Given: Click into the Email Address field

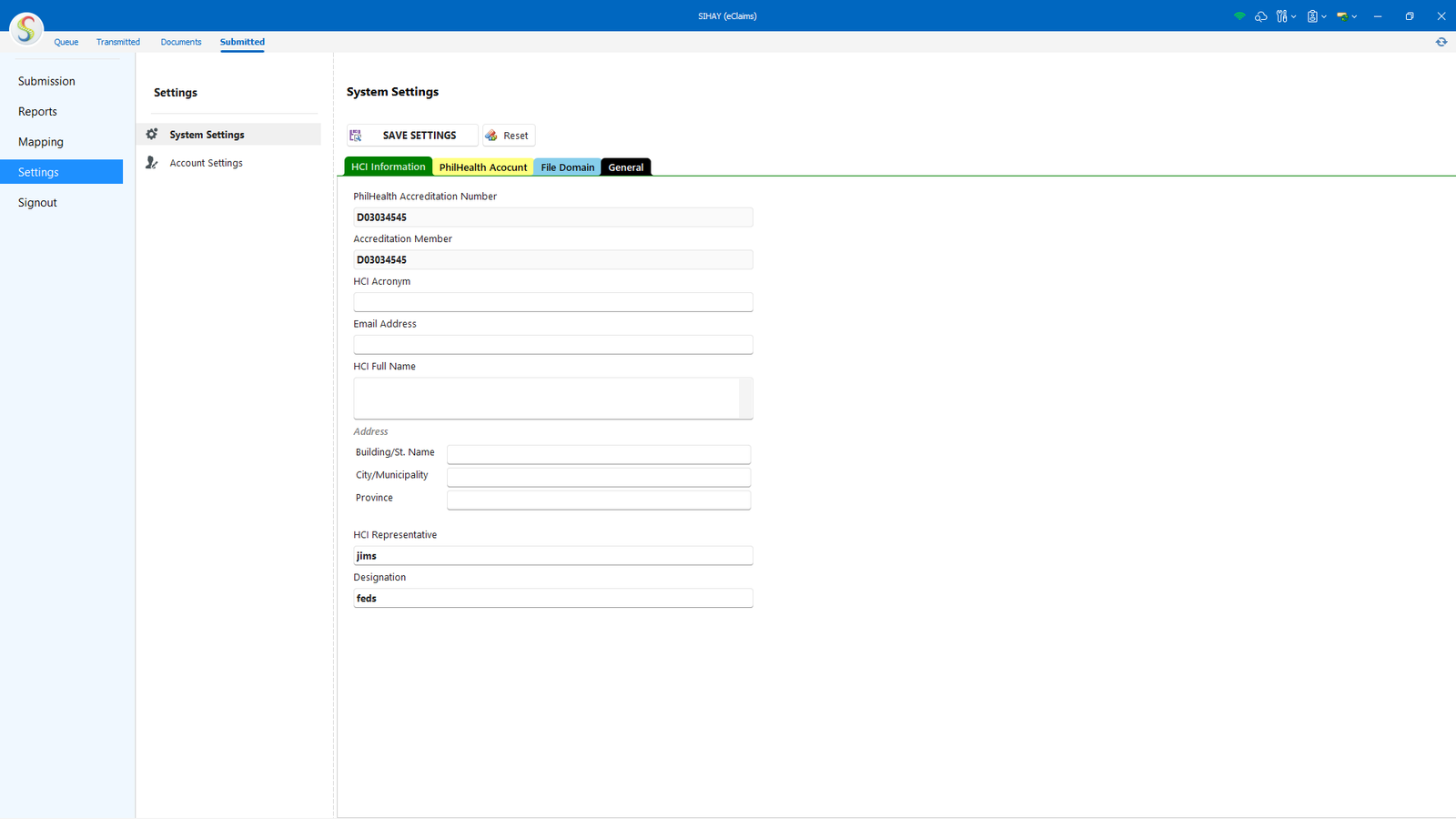Looking at the screenshot, I should tap(552, 345).
